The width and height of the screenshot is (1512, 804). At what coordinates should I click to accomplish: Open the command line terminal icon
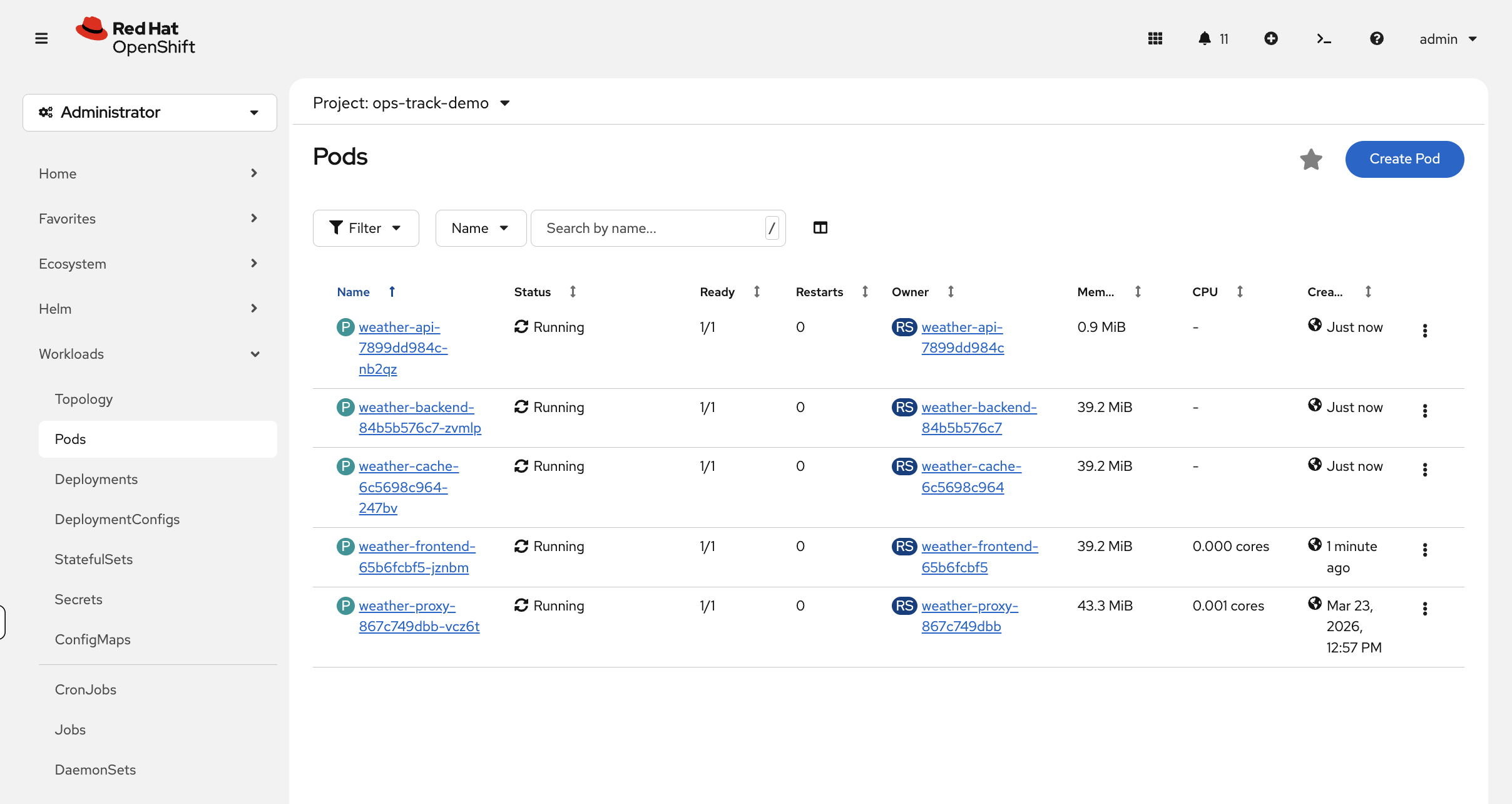pyautogui.click(x=1324, y=39)
